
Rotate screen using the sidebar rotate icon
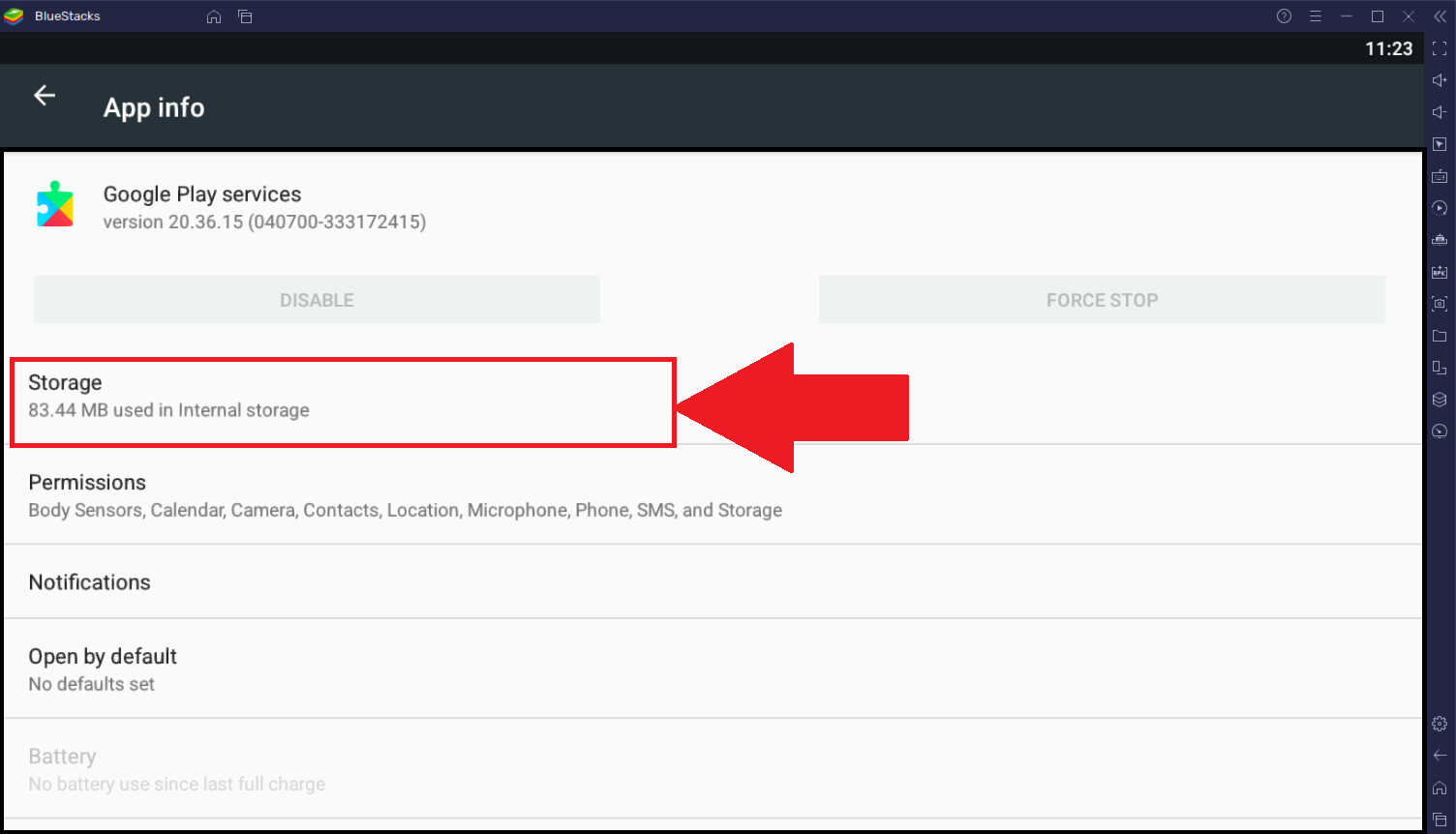point(1440,368)
